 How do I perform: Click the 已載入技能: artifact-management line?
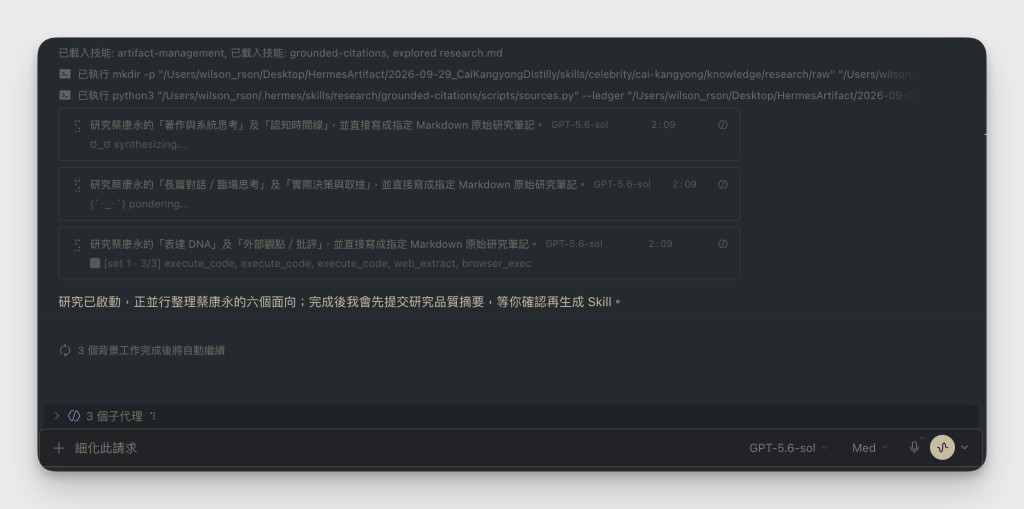pyautogui.click(x=281, y=53)
